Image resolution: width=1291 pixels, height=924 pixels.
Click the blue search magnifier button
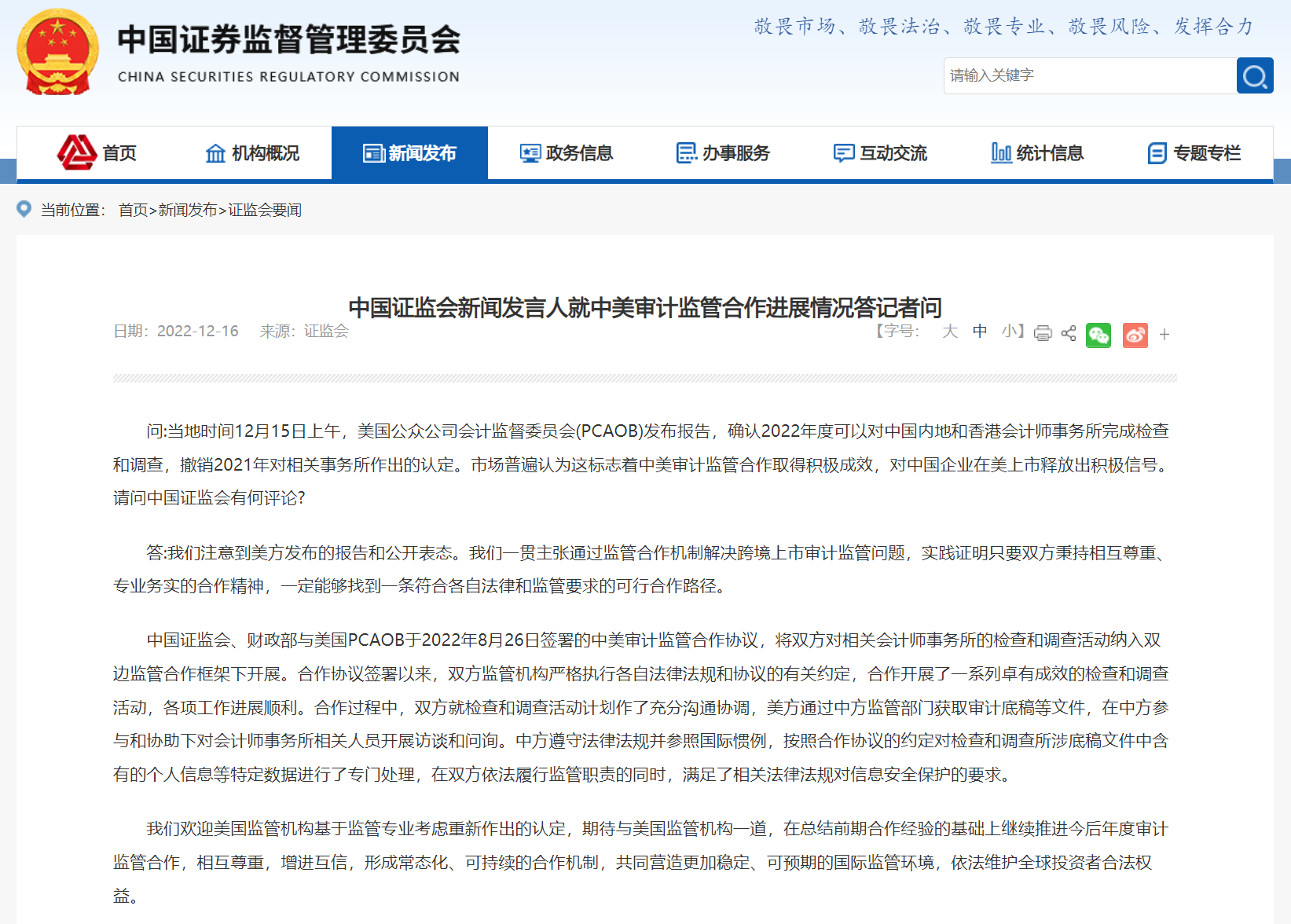pyautogui.click(x=1255, y=75)
